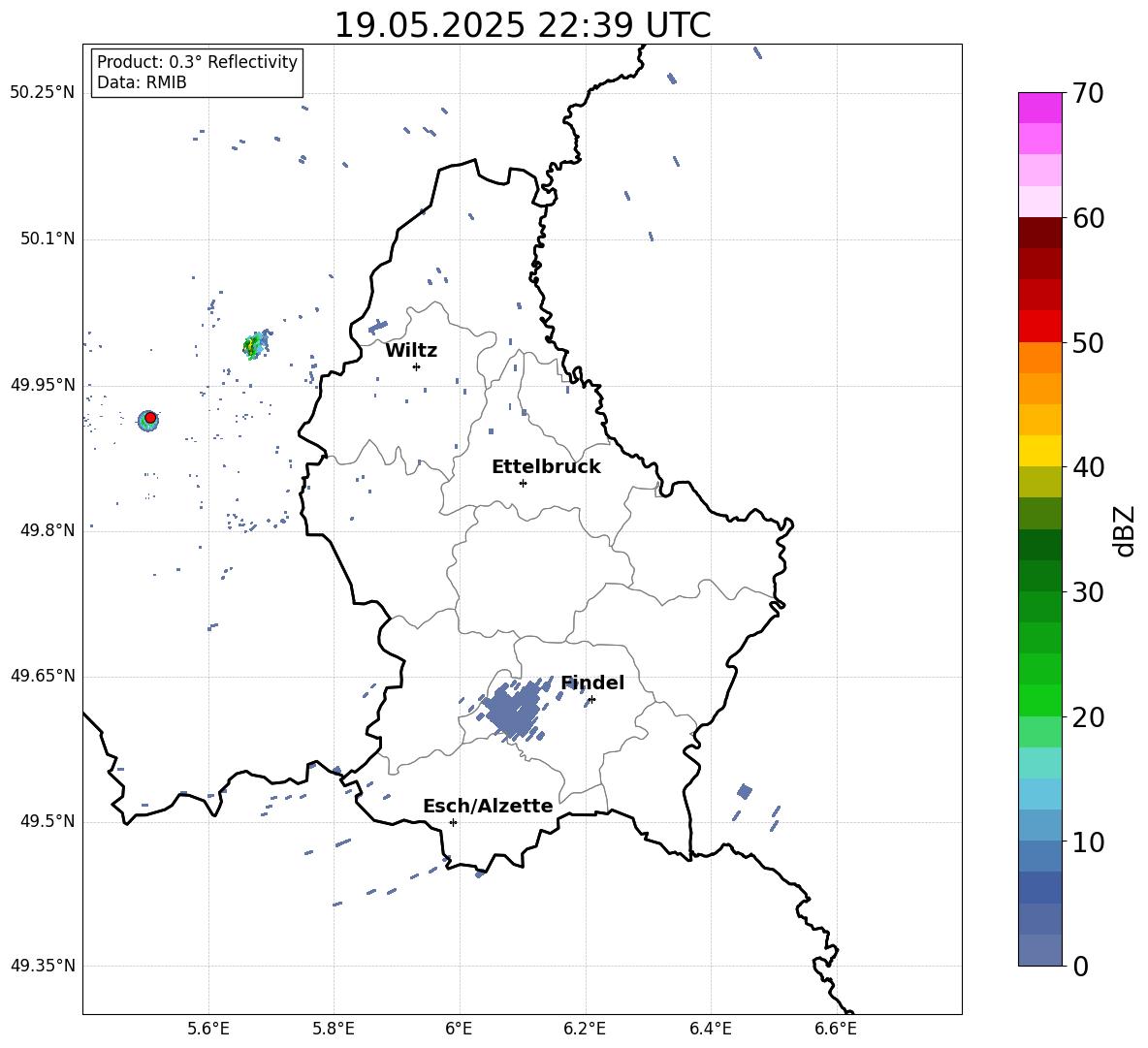Click the light cyan swatch below 20
This screenshot has height=1048, width=1148.
point(1039,763)
